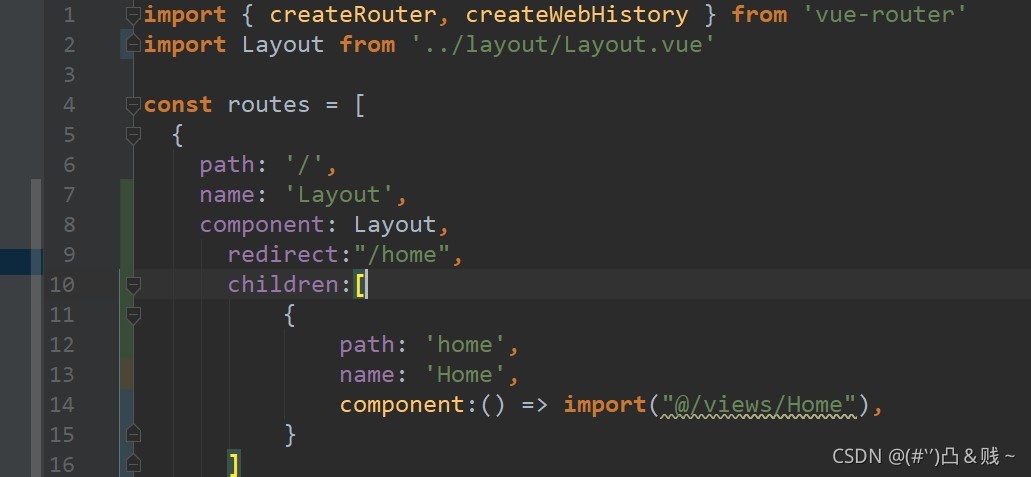Collapse the route object fold marker on line 5
This screenshot has height=477, width=1031.
pos(133,136)
